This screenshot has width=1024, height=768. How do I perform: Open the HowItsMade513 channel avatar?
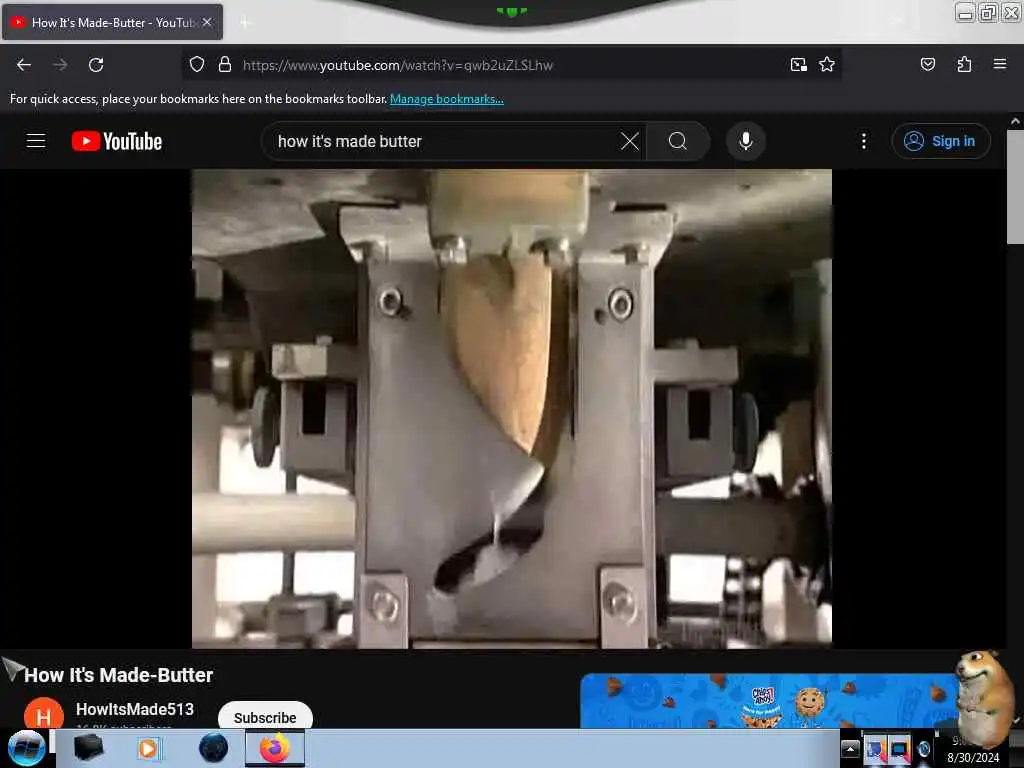tap(44, 714)
